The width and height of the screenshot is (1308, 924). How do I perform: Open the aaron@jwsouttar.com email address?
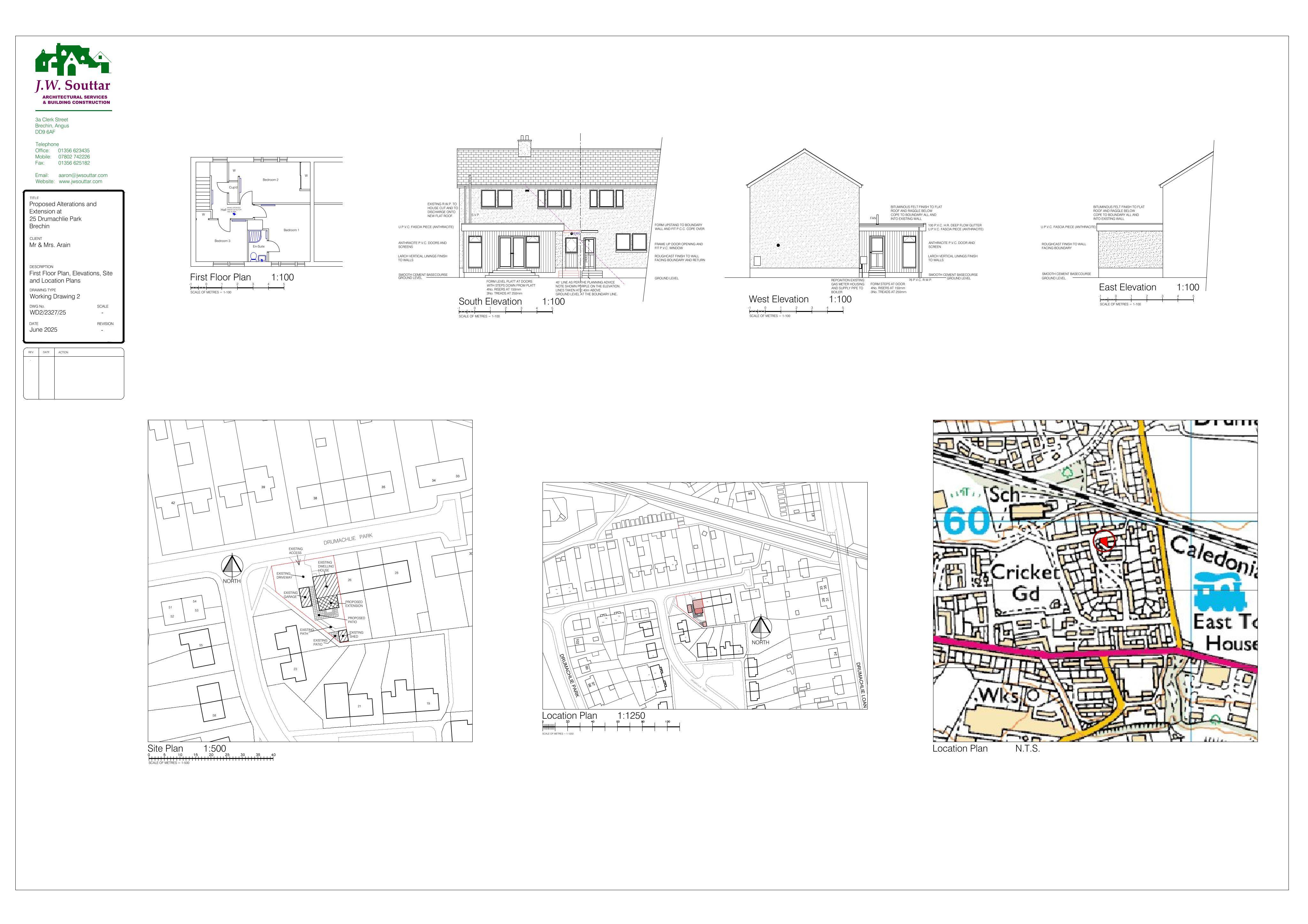click(x=83, y=176)
